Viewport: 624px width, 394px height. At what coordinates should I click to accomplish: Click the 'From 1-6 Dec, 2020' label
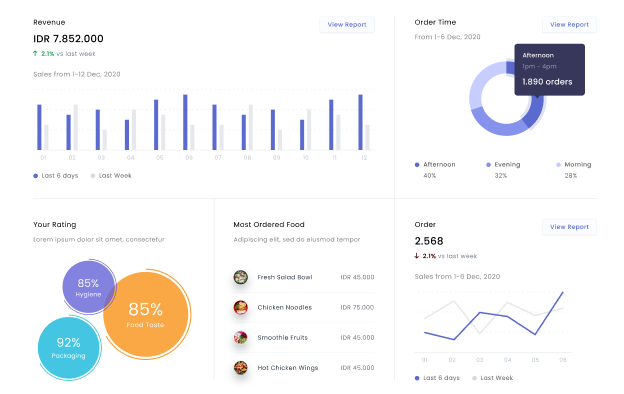(x=447, y=37)
